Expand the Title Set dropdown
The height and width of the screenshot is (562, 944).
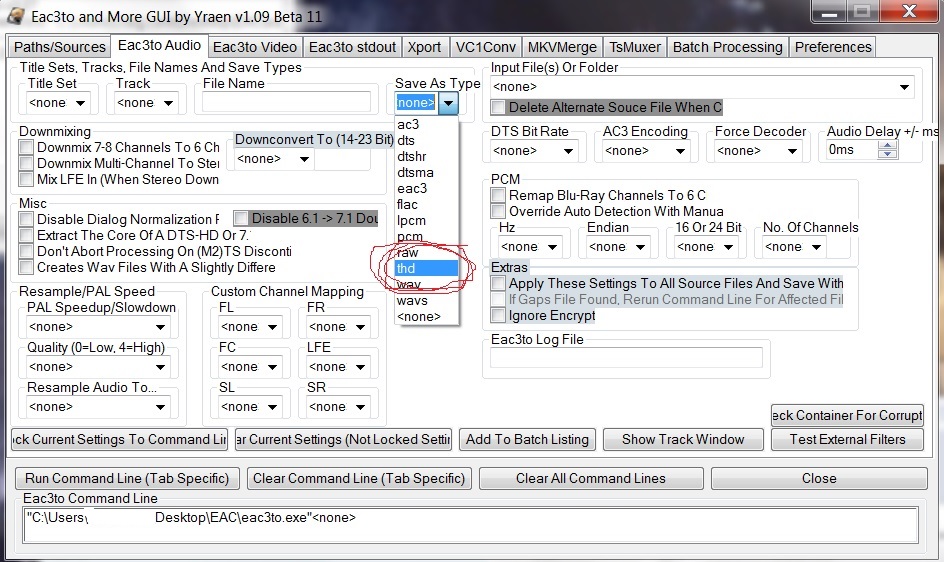(80, 103)
